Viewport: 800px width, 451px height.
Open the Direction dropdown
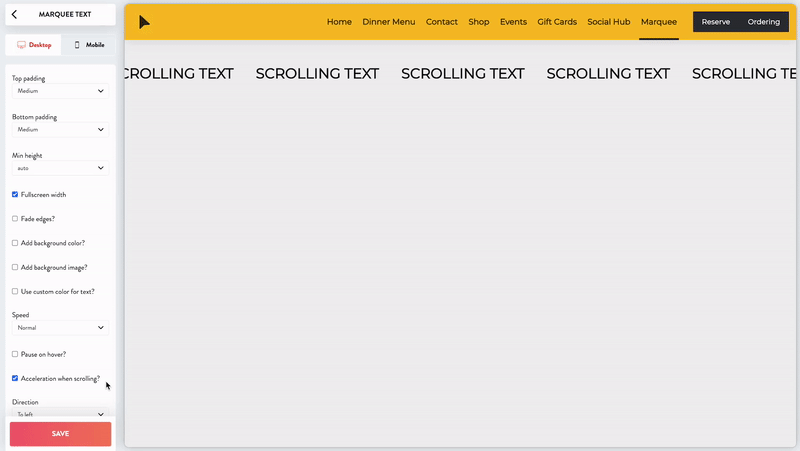click(60, 414)
